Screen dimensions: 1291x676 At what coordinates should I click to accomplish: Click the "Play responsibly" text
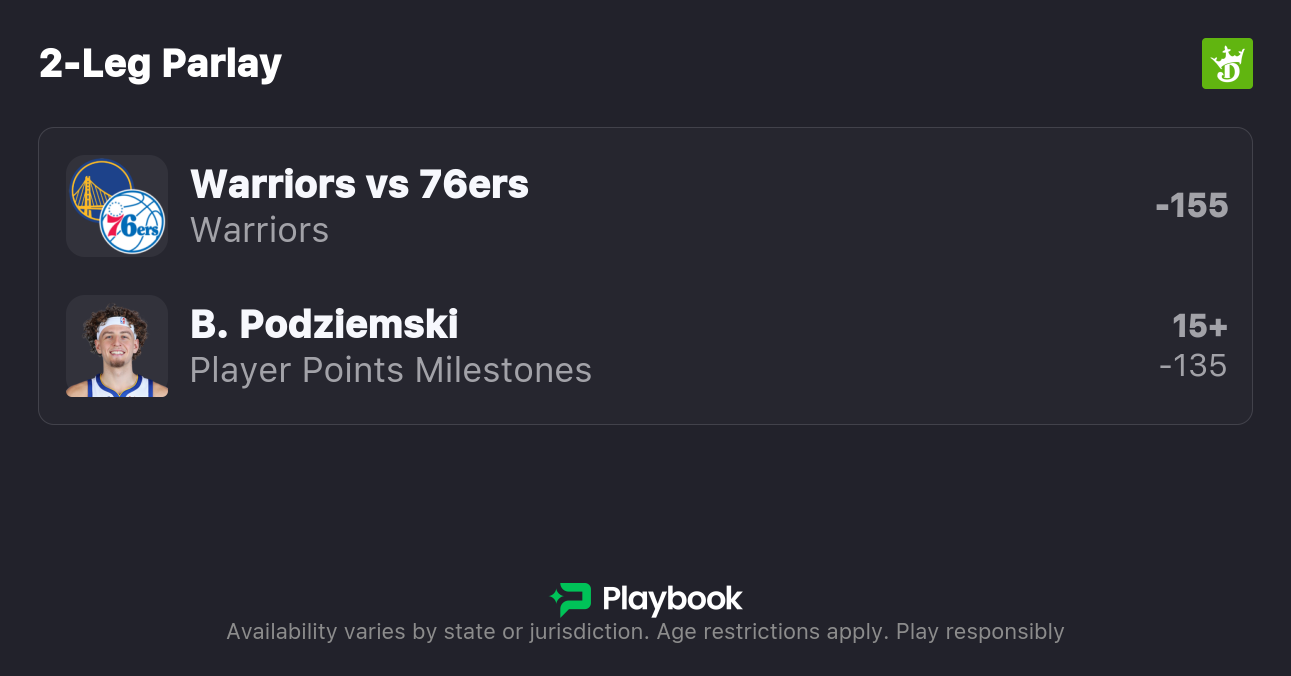click(980, 632)
